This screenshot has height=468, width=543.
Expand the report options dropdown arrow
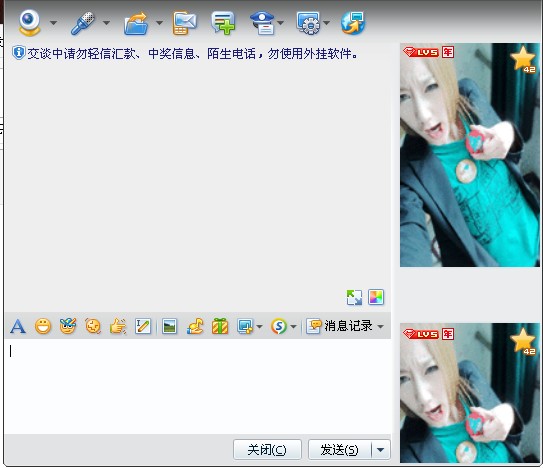point(281,23)
